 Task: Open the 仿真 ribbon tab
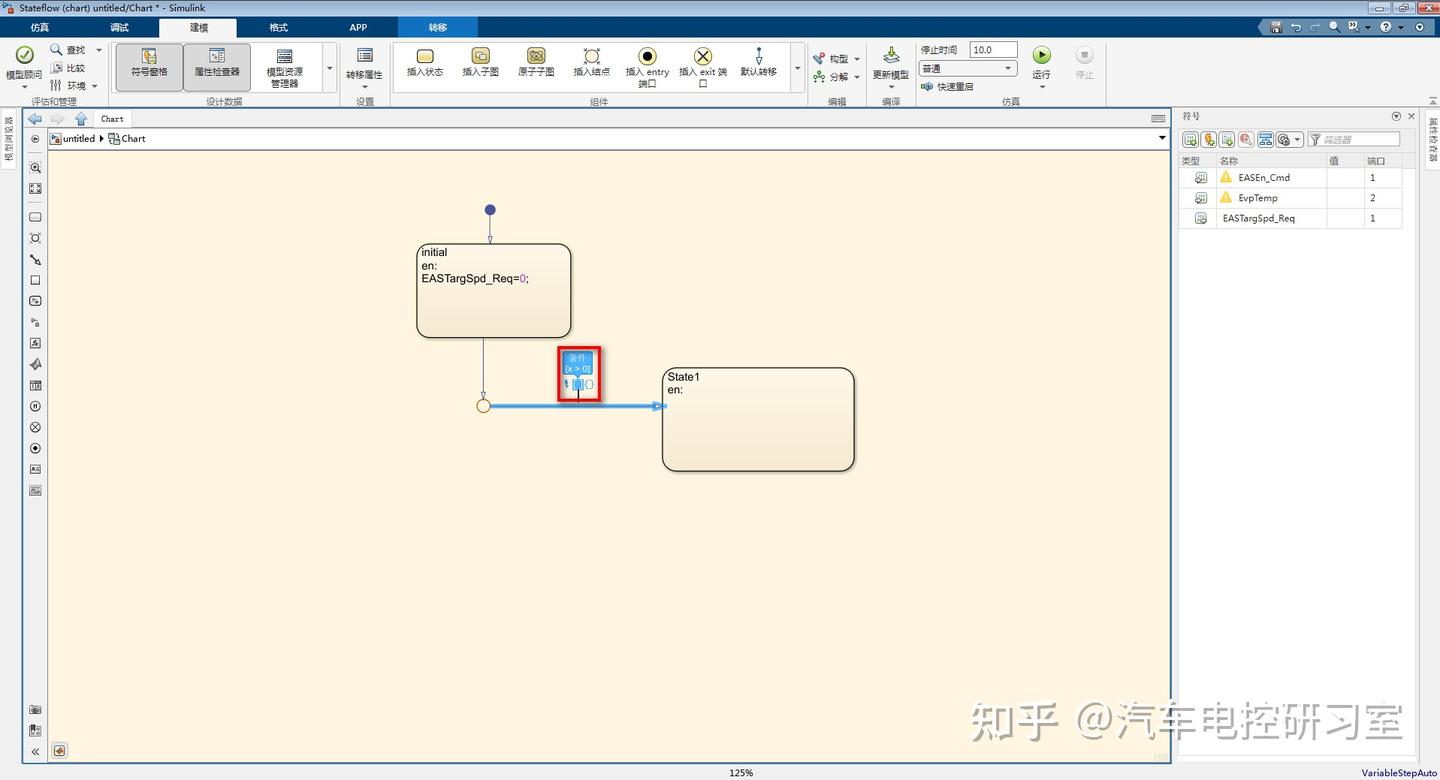click(x=40, y=27)
